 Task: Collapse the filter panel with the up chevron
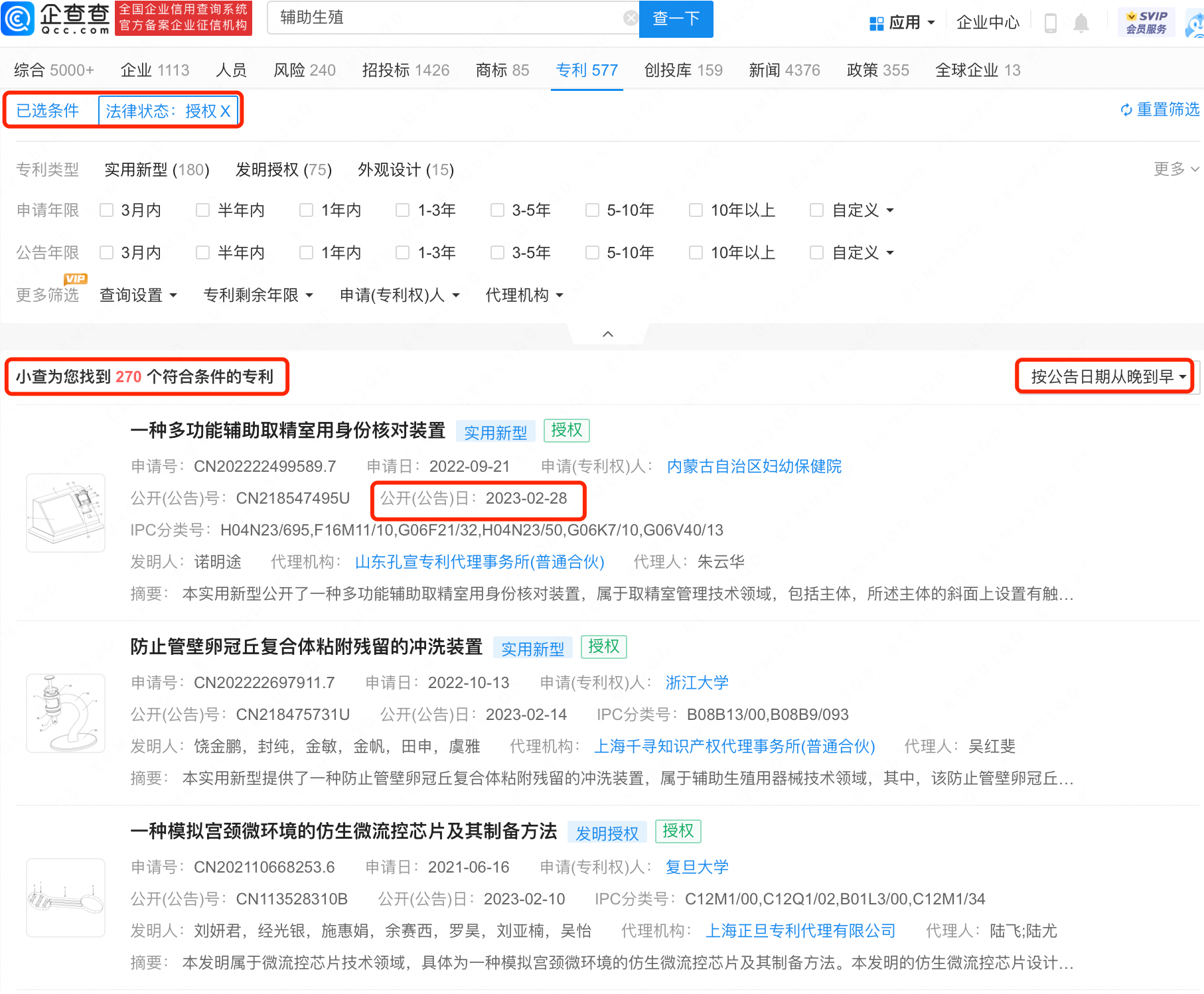pyautogui.click(x=607, y=334)
